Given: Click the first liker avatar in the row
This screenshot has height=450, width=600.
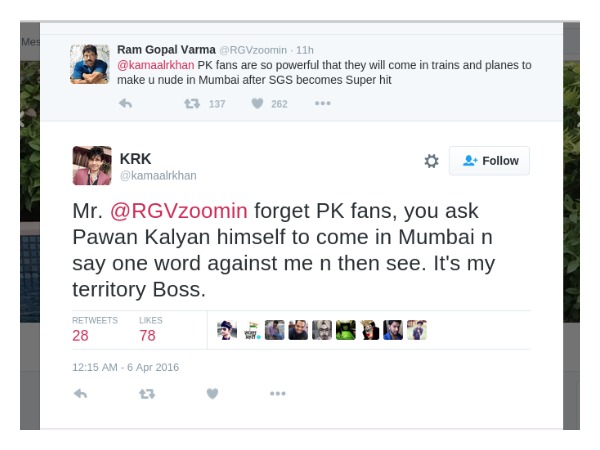Looking at the screenshot, I should tap(227, 330).
